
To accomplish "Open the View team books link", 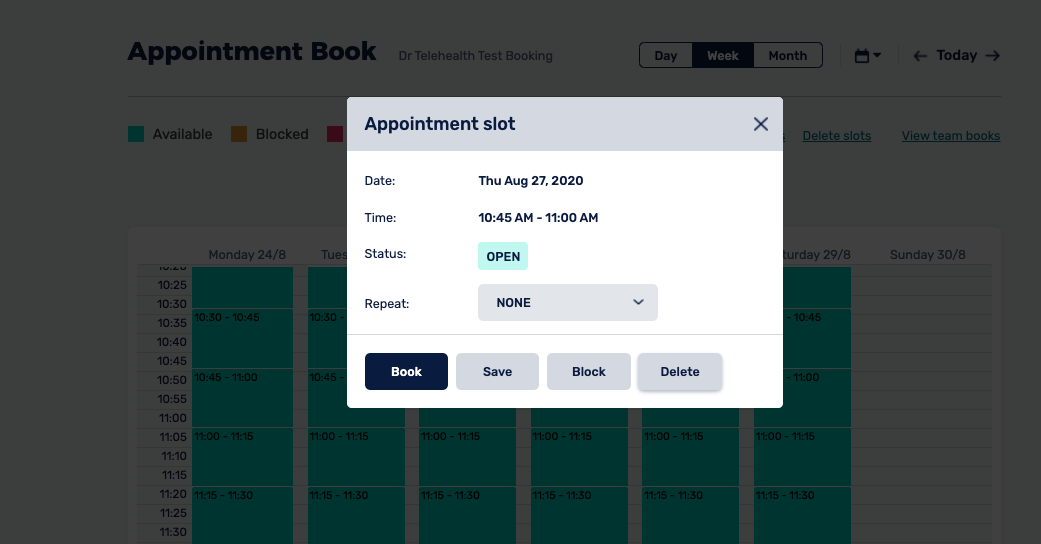I will [x=950, y=136].
